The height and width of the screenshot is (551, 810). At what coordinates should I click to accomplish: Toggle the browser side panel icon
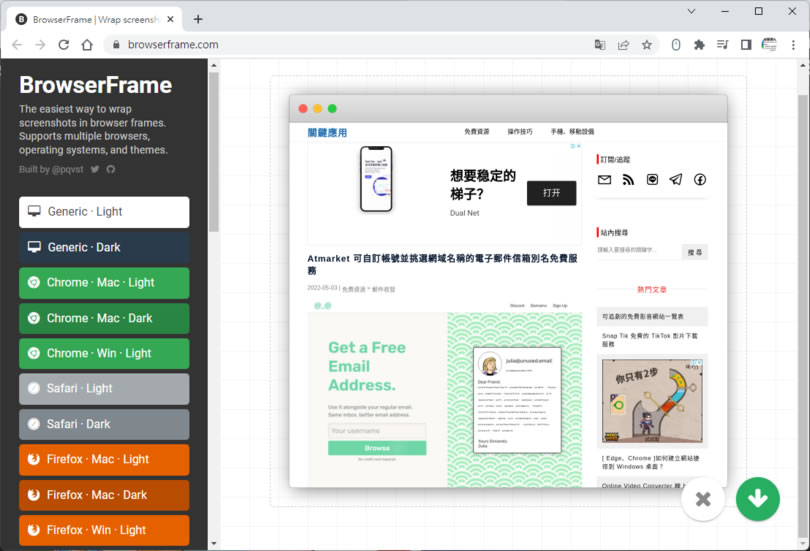point(746,45)
